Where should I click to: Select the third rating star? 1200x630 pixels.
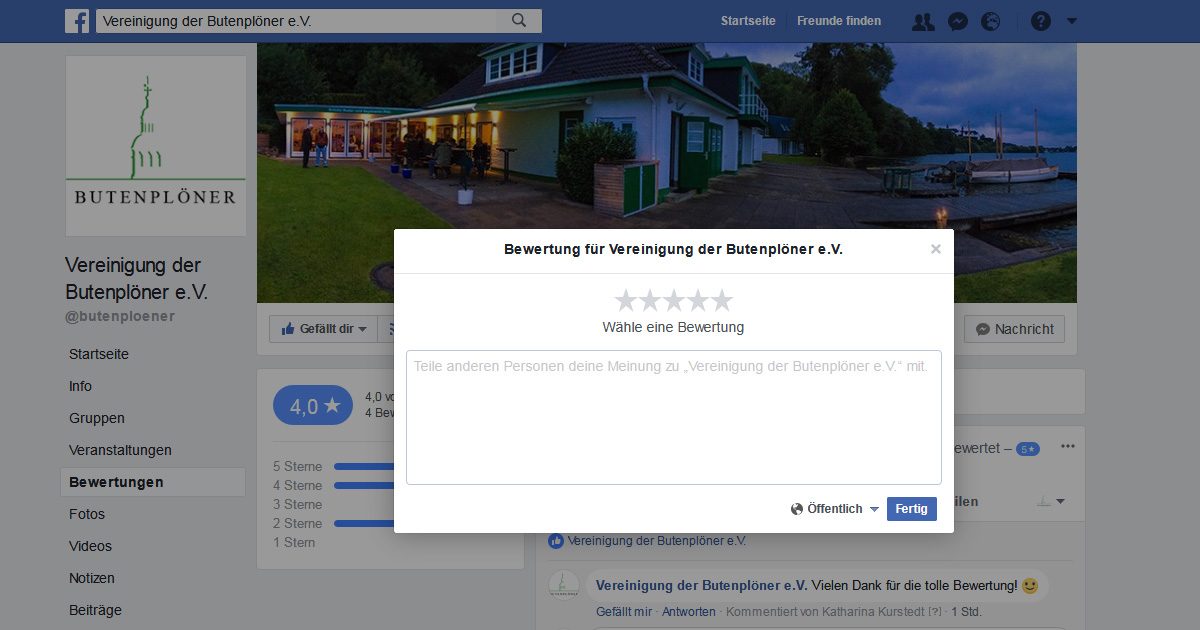click(674, 300)
